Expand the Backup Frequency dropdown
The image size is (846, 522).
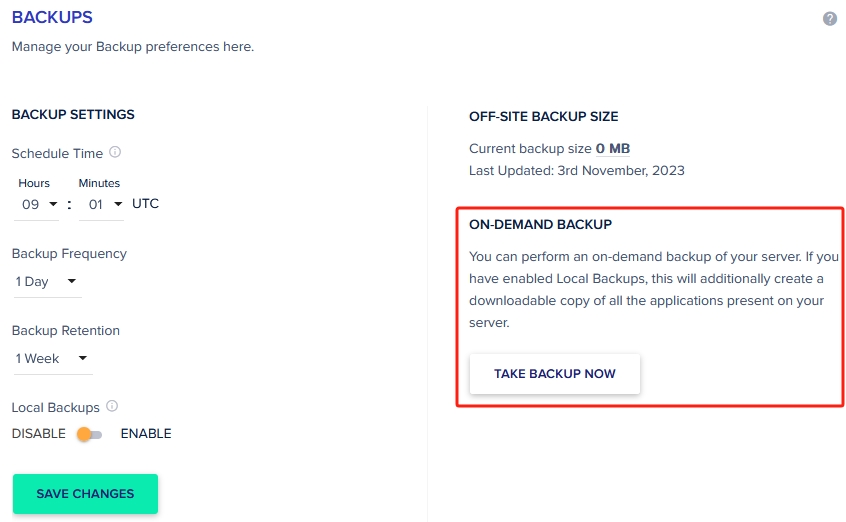coord(46,282)
